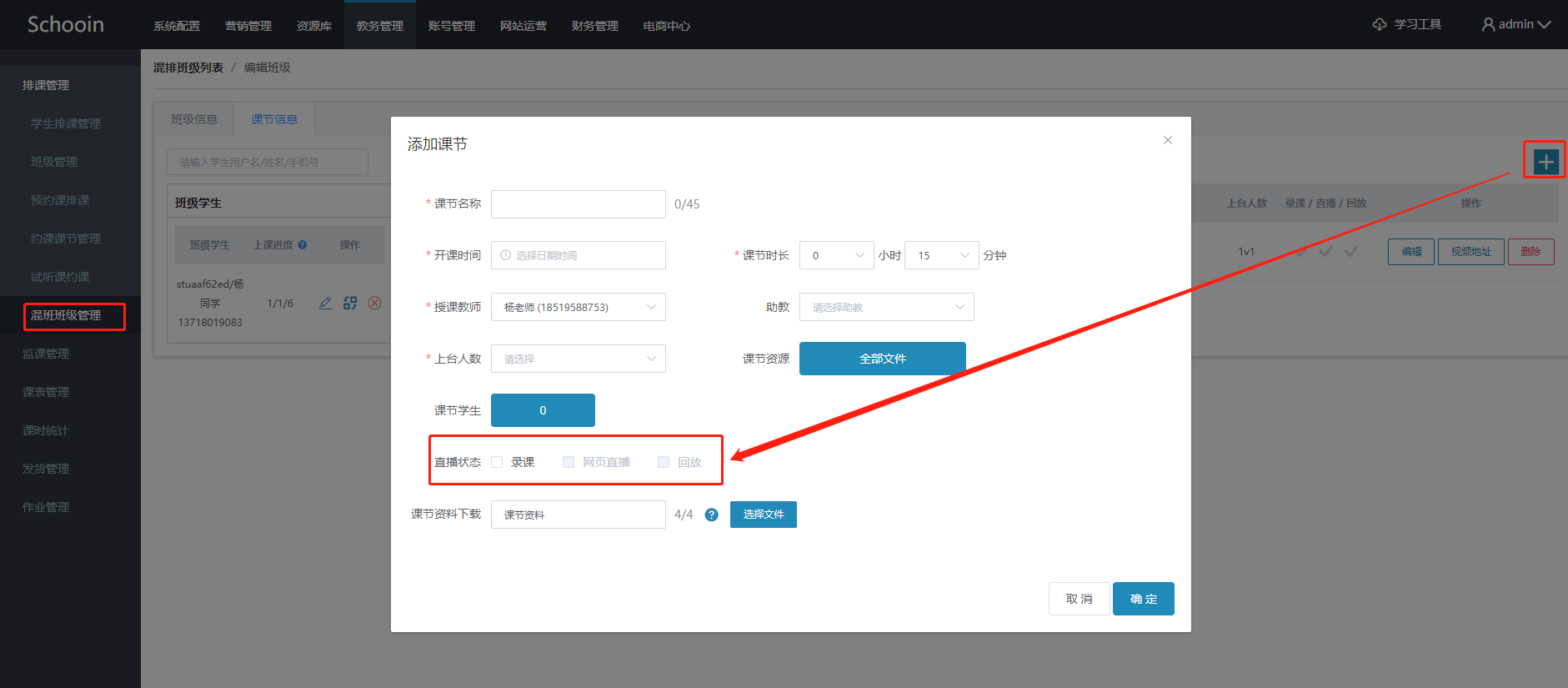This screenshot has height=688, width=1568.
Task: Open the minutes dropdown showing 15
Action: (942, 255)
